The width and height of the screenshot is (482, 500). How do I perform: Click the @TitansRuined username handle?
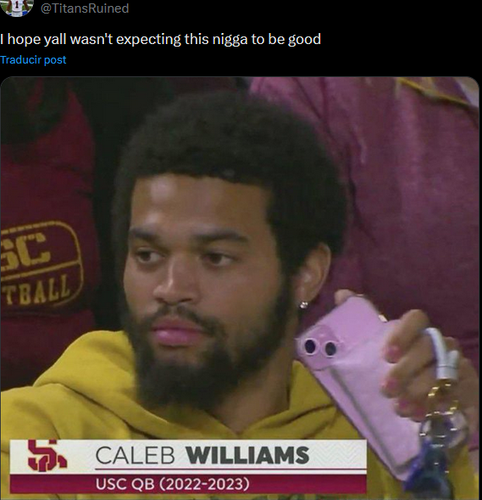click(x=85, y=8)
